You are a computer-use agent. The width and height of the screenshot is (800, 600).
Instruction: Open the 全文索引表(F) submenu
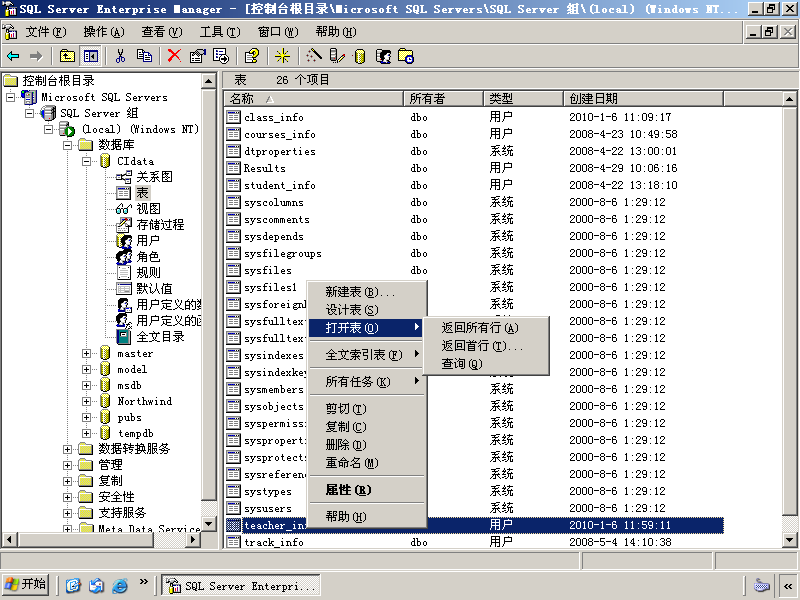[x=367, y=355]
